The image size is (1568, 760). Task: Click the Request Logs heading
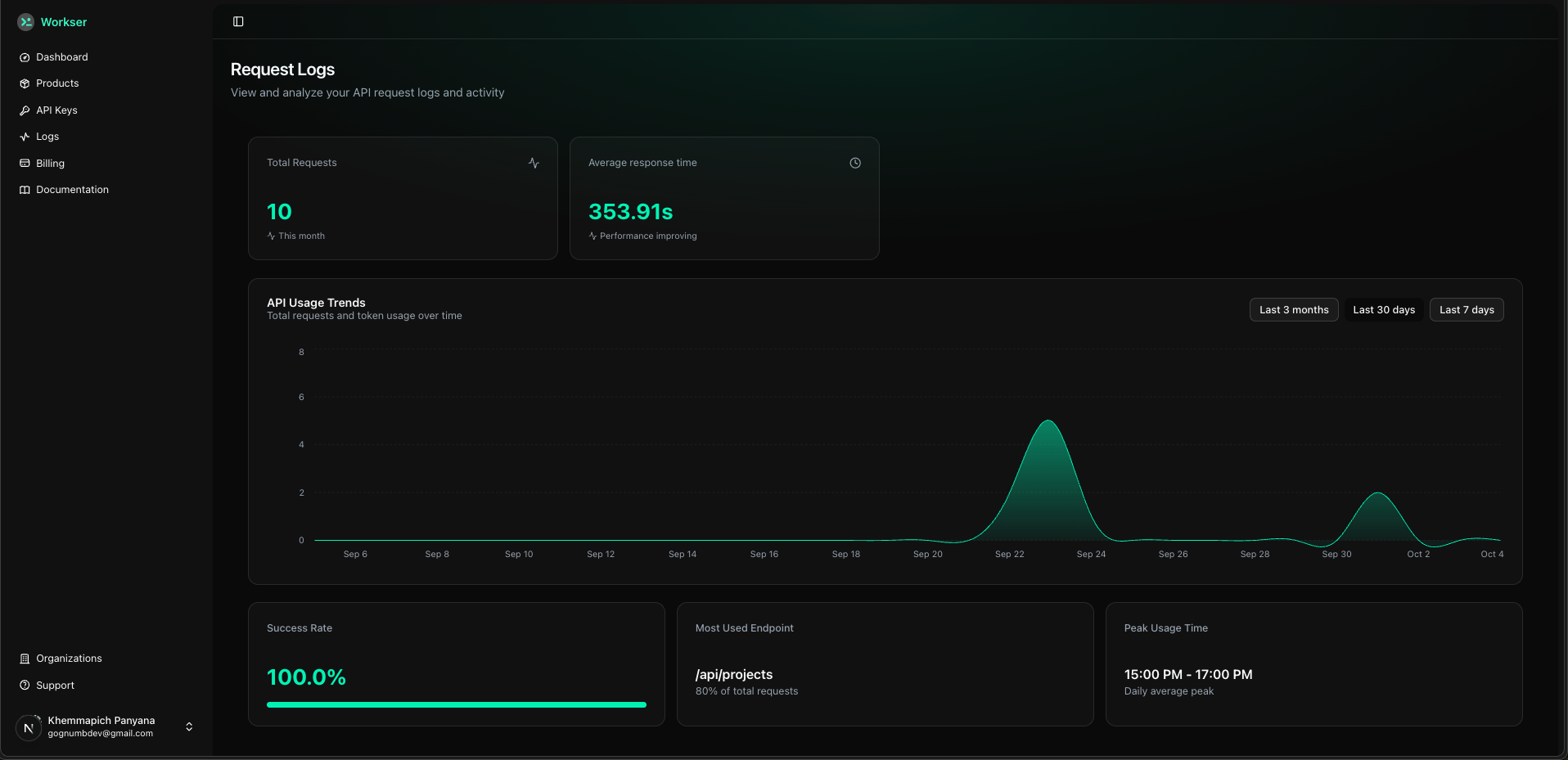click(x=282, y=70)
